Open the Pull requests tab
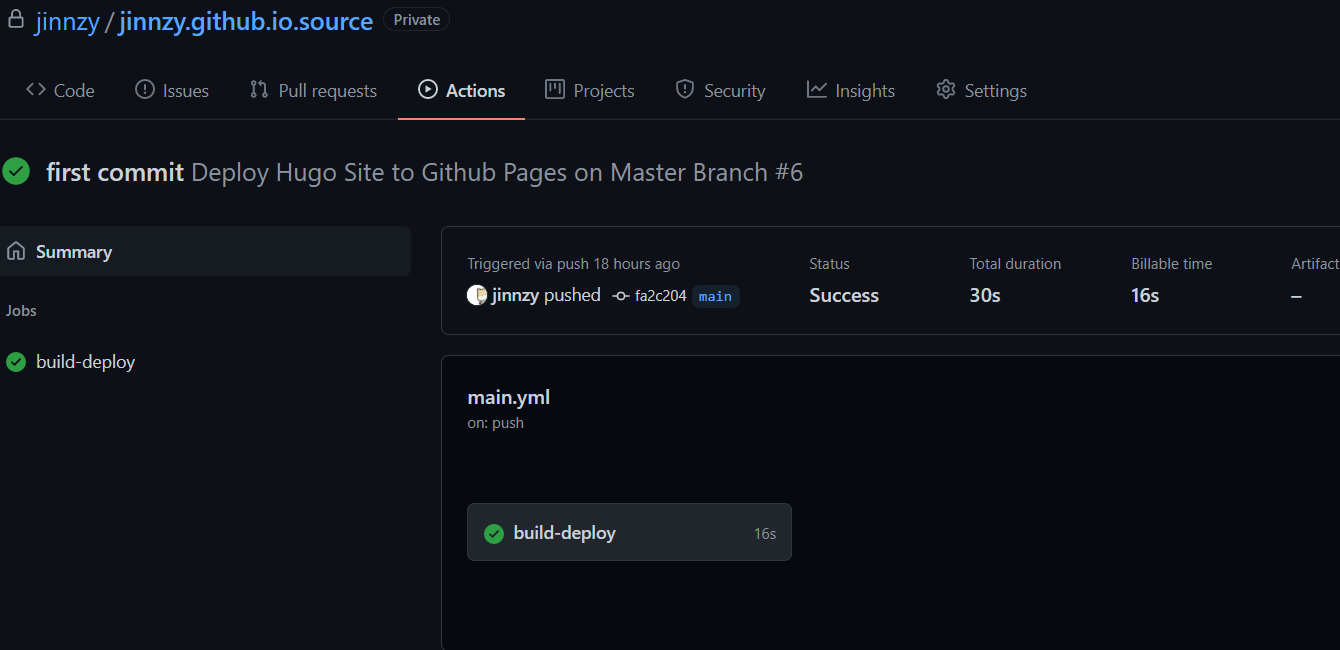Image resolution: width=1340 pixels, height=650 pixels. 313,91
